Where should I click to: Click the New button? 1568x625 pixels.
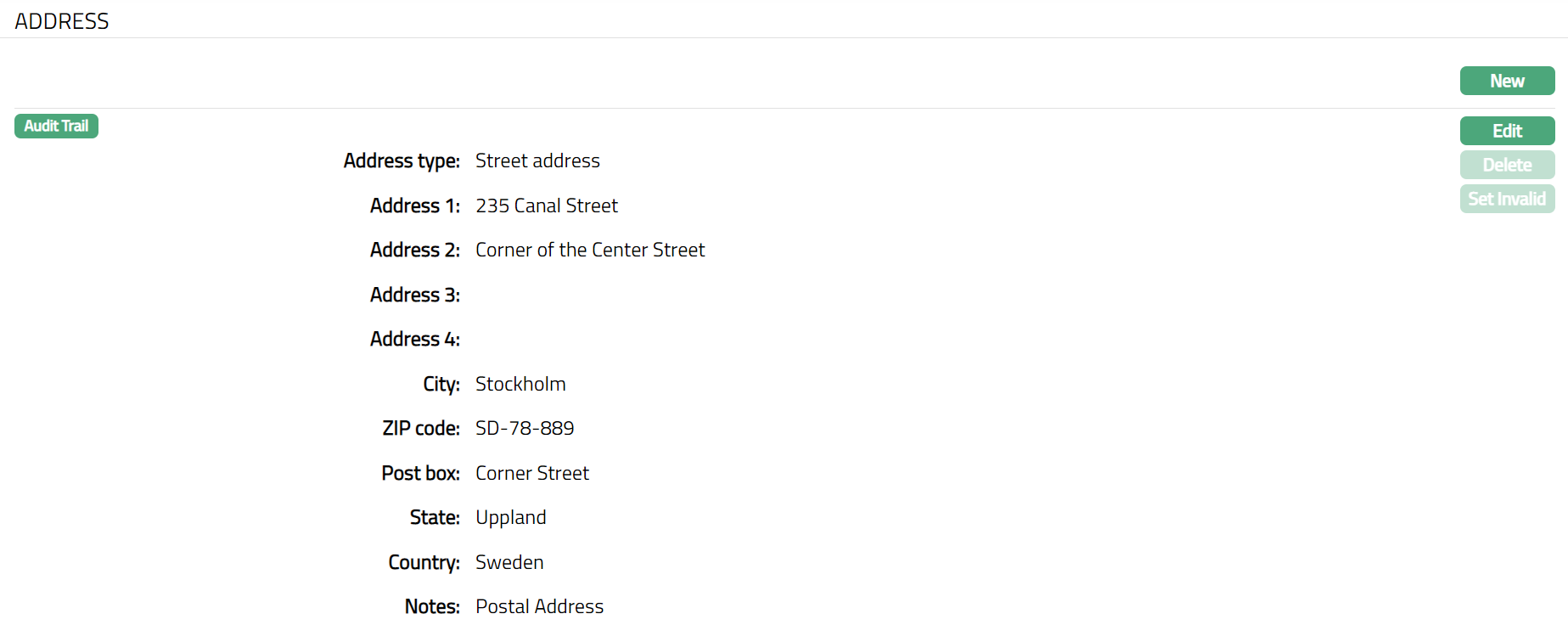pyautogui.click(x=1507, y=82)
